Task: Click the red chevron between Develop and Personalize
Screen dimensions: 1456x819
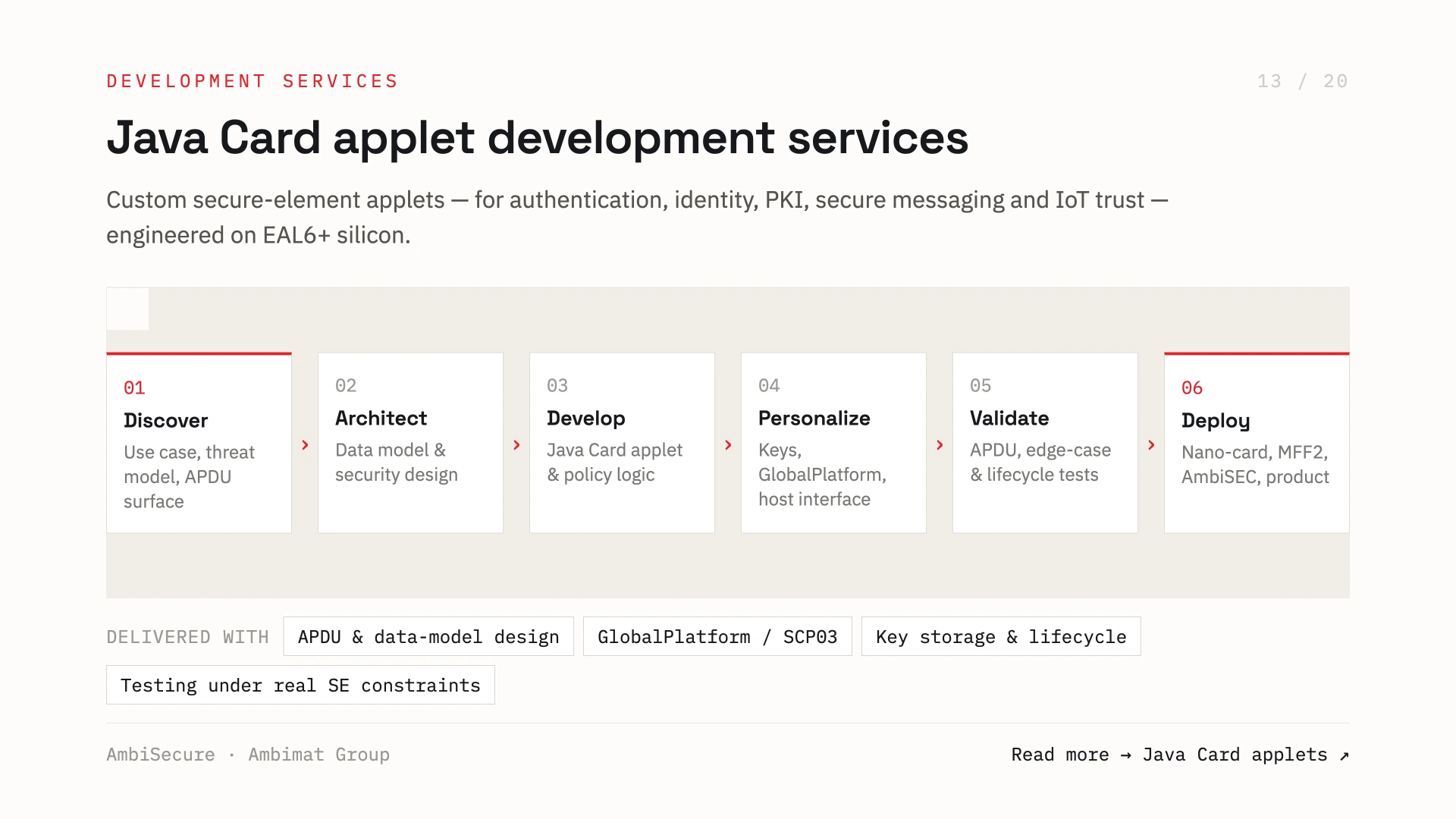Action: point(728,445)
